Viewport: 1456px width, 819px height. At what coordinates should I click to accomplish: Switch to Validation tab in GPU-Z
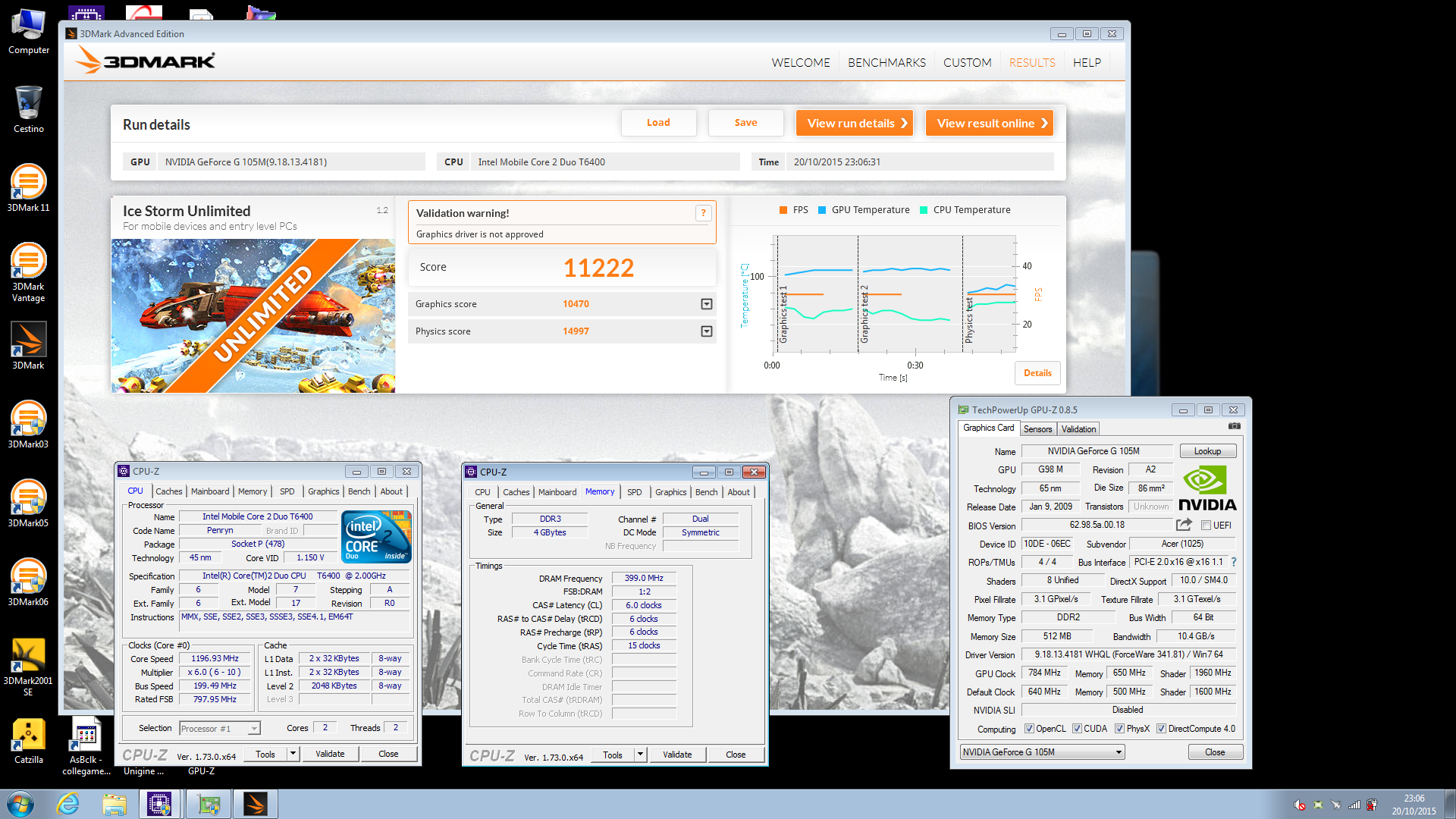point(1078,429)
